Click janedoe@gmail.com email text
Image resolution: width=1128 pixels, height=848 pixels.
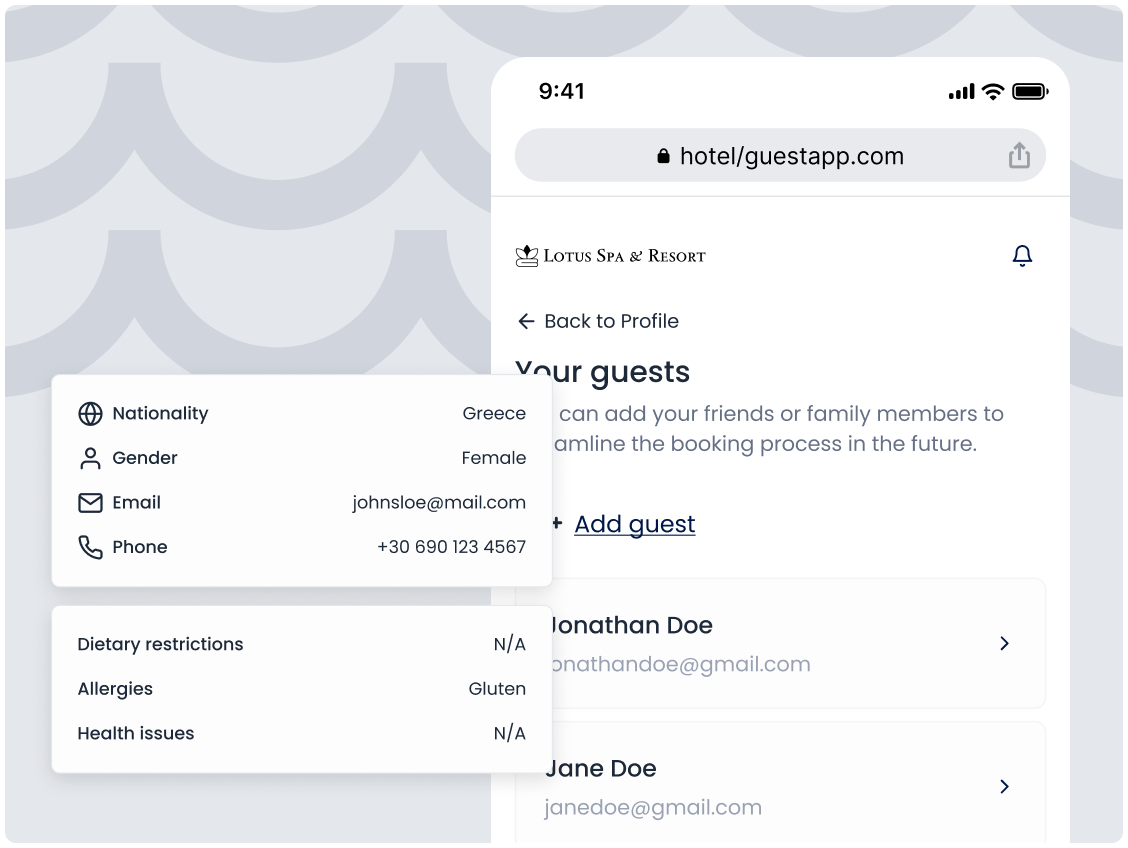coord(652,807)
